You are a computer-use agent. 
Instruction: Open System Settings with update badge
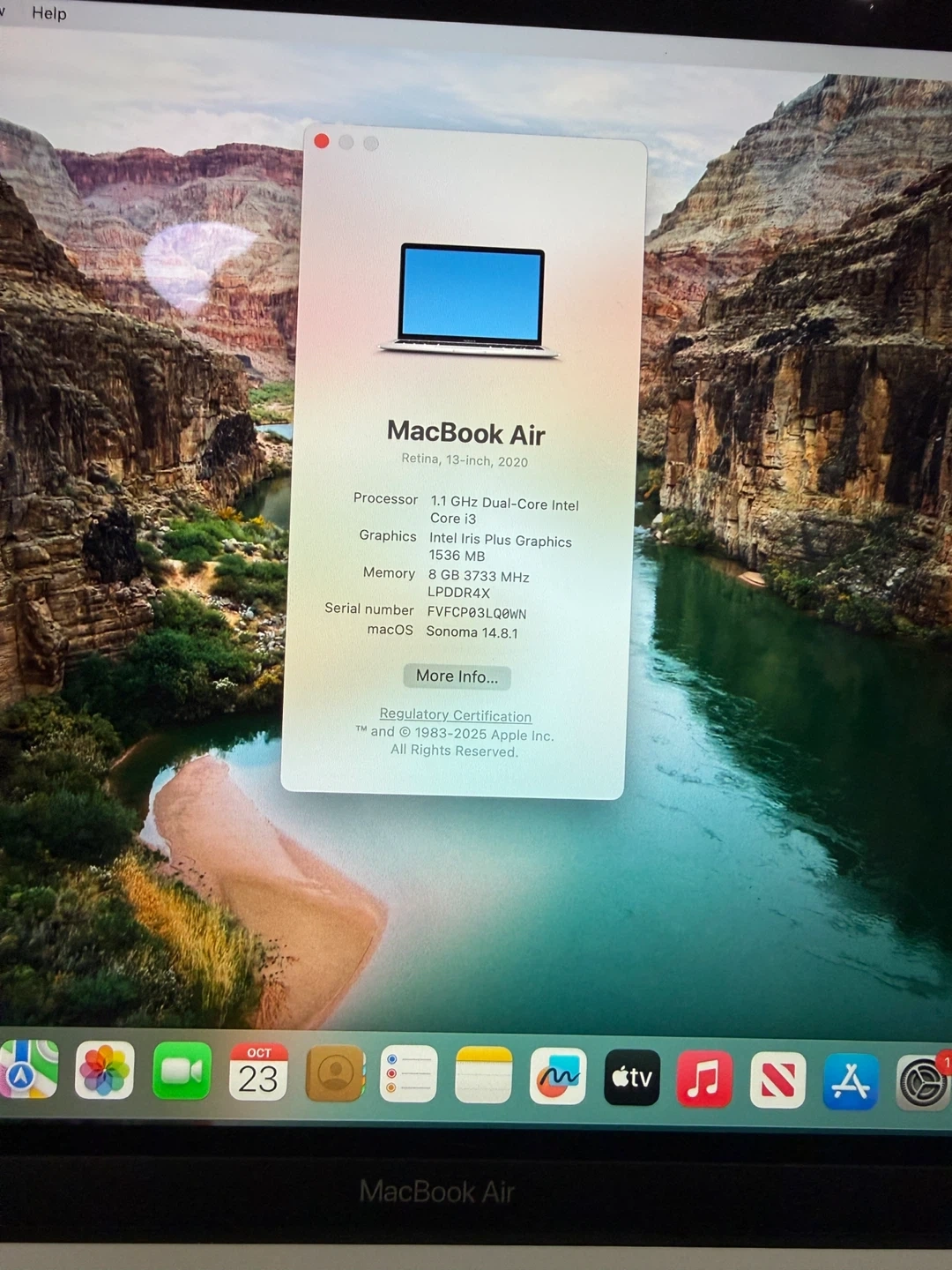(923, 1082)
